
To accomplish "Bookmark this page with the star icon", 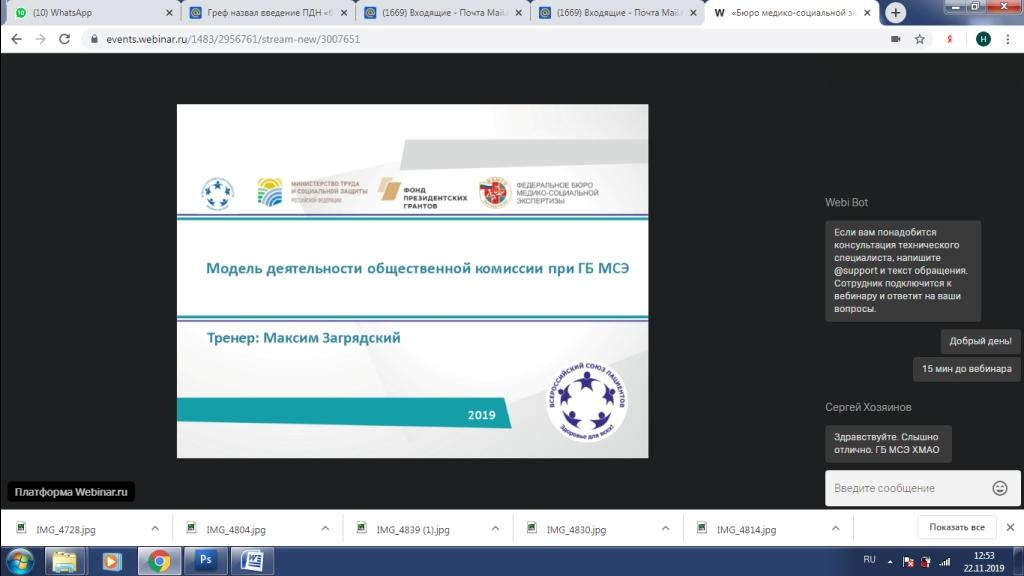I will [x=919, y=39].
